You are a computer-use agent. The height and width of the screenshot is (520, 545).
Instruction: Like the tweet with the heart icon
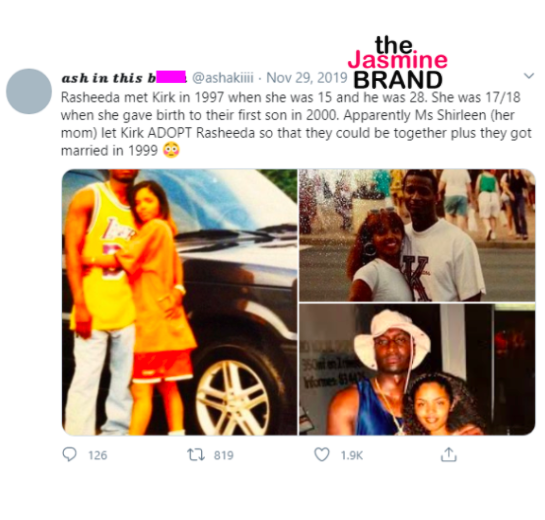[x=322, y=454]
